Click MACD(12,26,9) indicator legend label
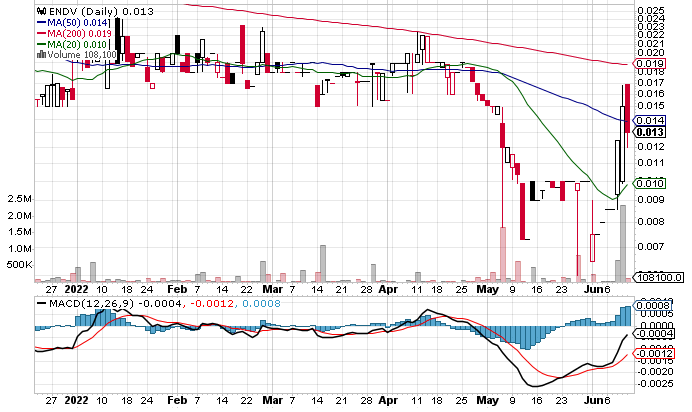This screenshot has width=692, height=412. coord(92,303)
